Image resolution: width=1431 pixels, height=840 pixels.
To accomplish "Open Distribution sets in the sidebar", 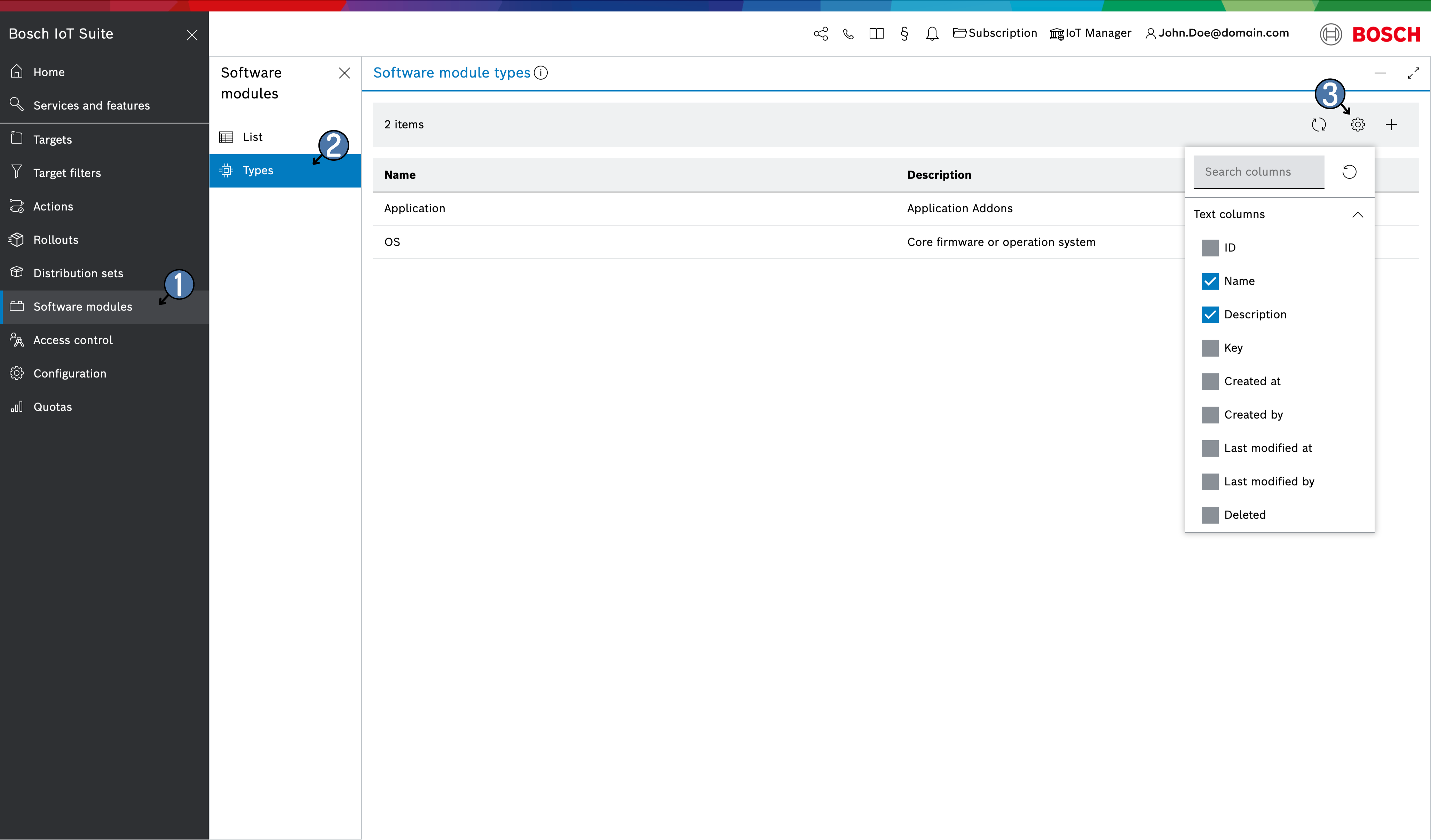I will pyautogui.click(x=78, y=273).
